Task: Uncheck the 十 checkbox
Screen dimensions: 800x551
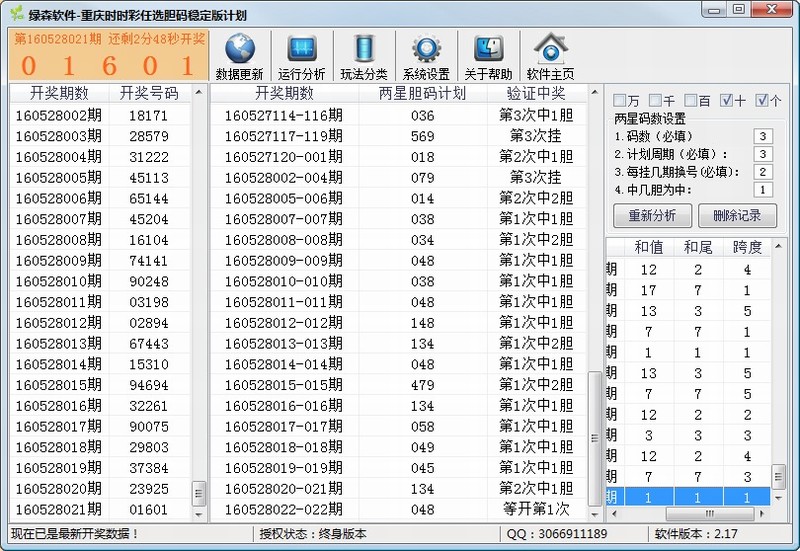Action: coord(727,101)
